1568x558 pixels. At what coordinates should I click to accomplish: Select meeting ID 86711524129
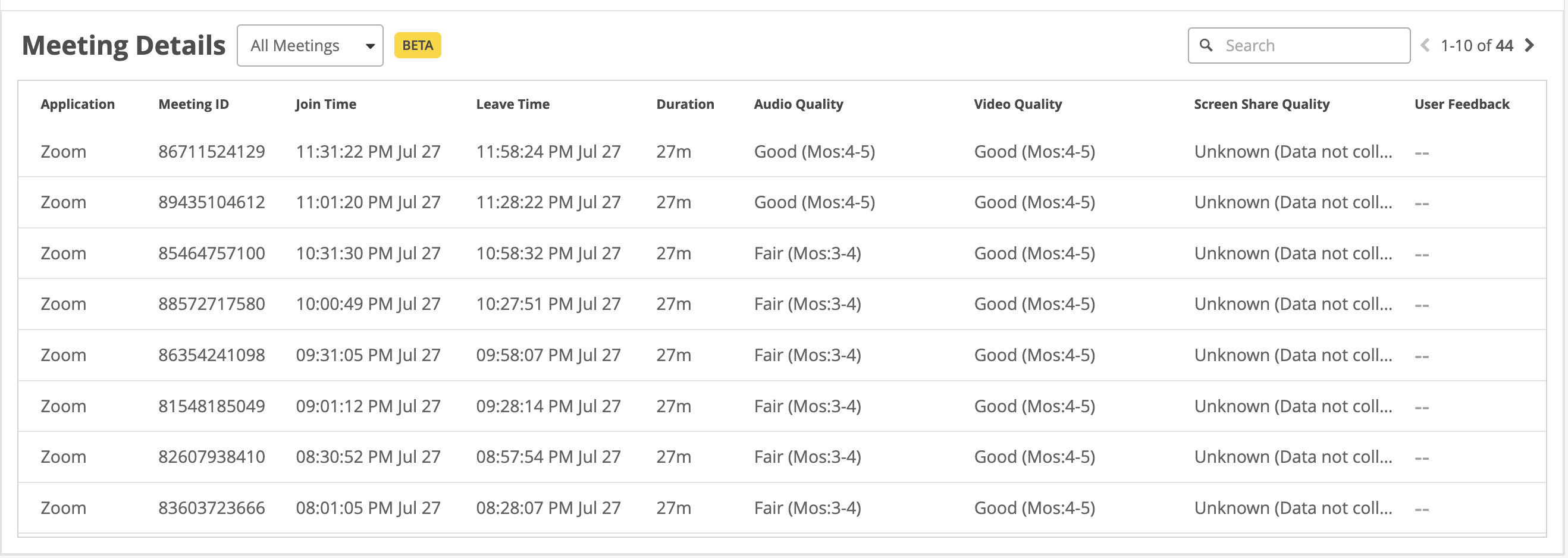[211, 152]
